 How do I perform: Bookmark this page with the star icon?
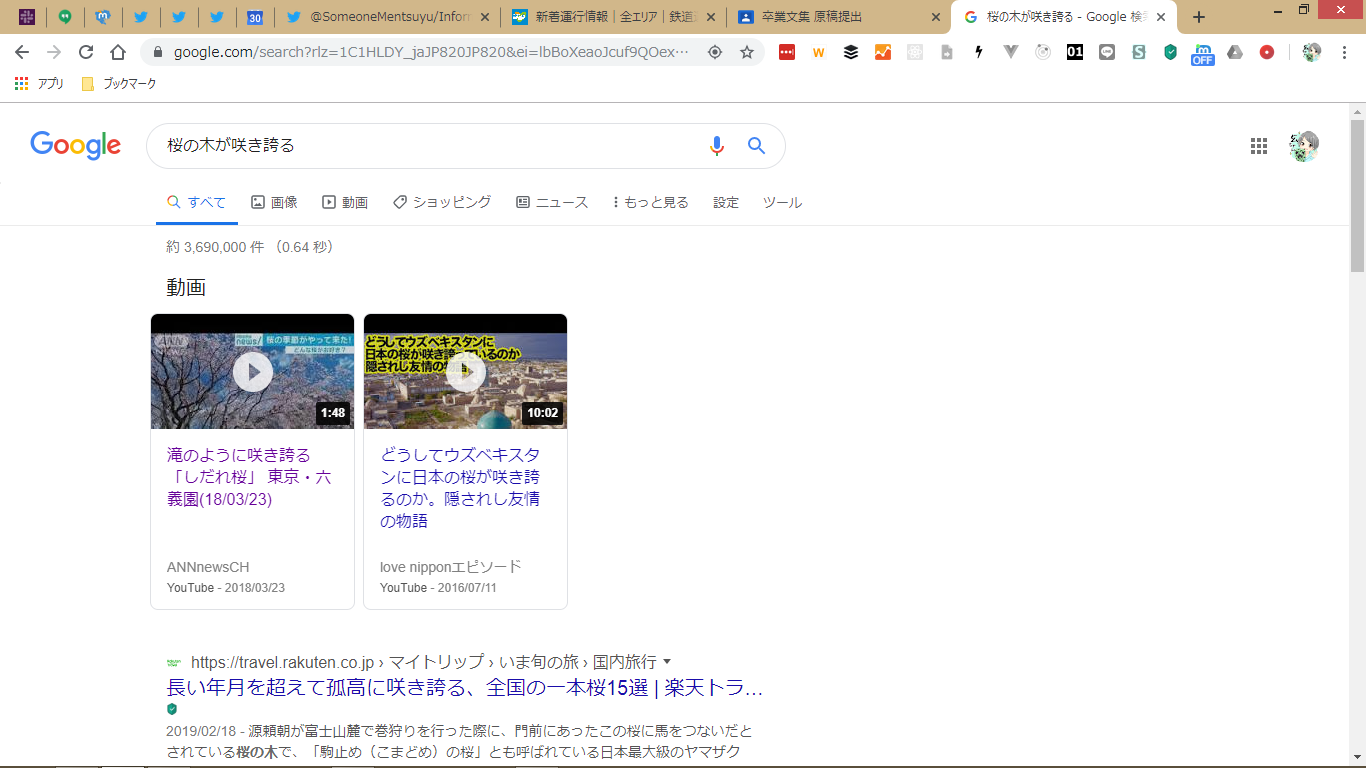coord(747,52)
